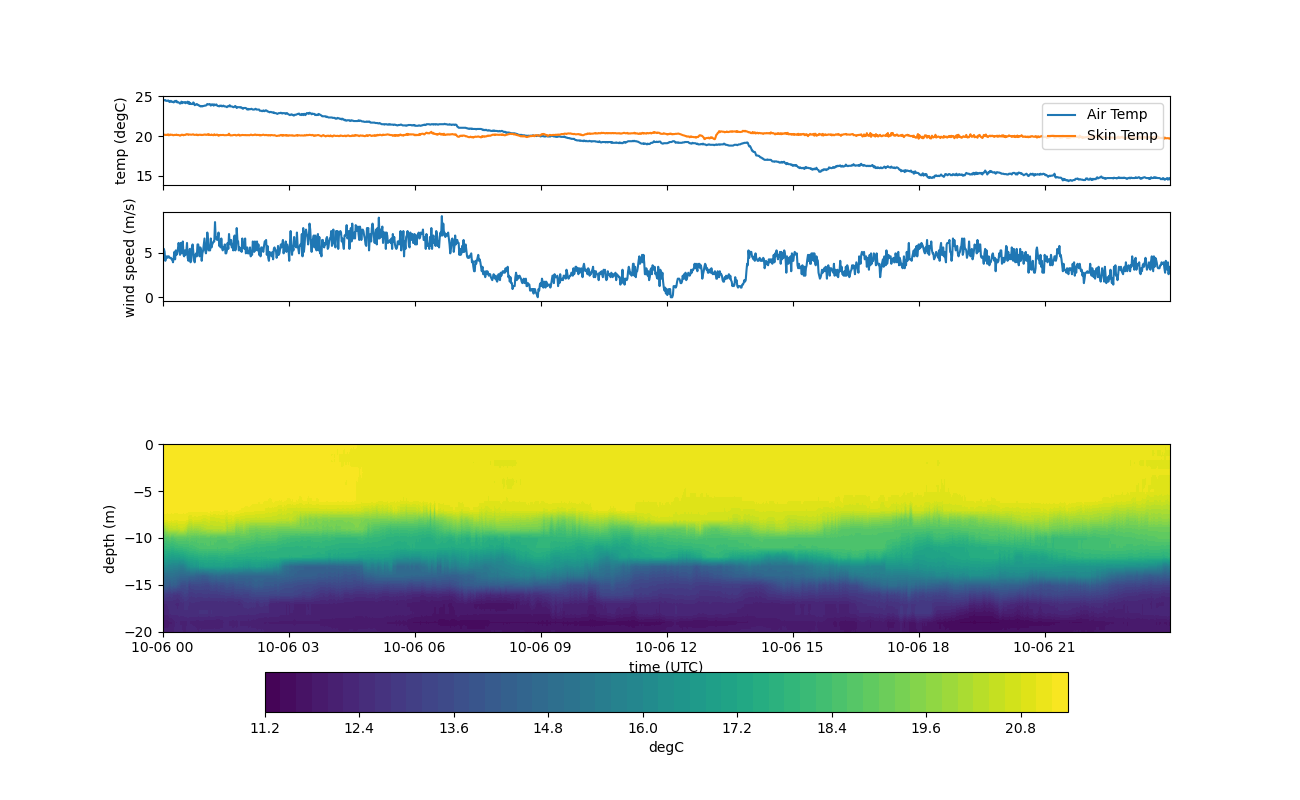
Task: Click the wind speed (m/s) axis label
Action: [129, 257]
